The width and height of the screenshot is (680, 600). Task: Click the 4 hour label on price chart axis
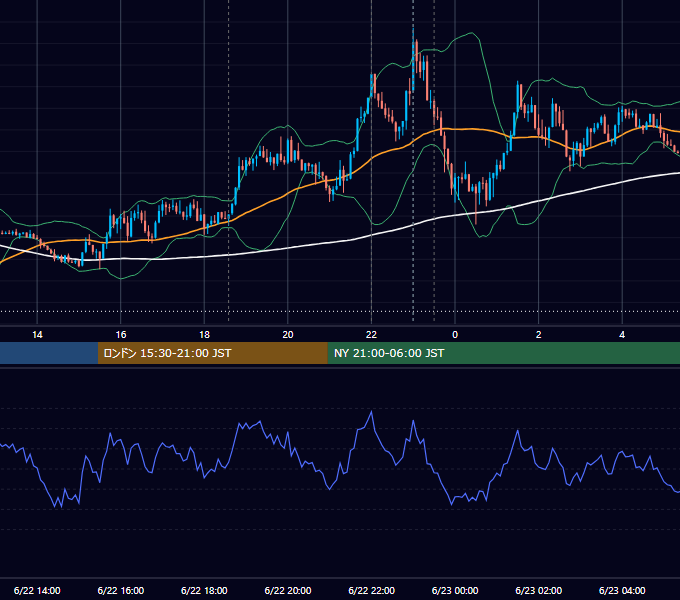(x=622, y=335)
